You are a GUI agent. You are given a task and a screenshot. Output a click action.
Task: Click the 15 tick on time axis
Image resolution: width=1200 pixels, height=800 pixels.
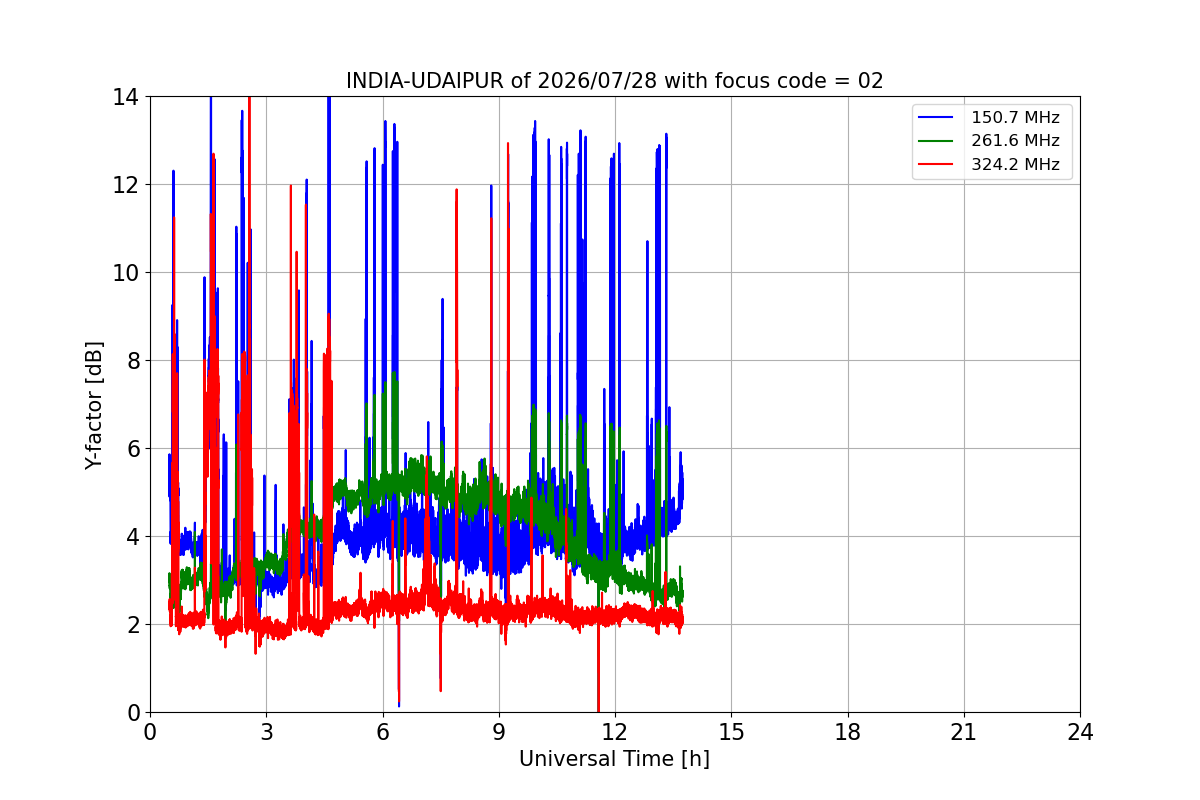coord(731,732)
